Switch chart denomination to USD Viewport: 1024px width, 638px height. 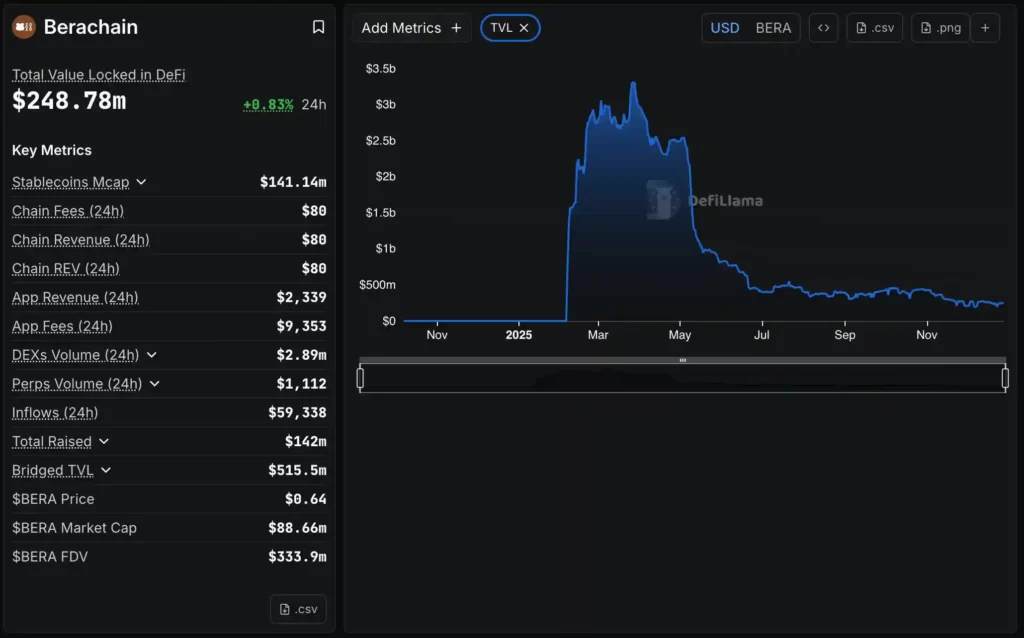click(725, 28)
